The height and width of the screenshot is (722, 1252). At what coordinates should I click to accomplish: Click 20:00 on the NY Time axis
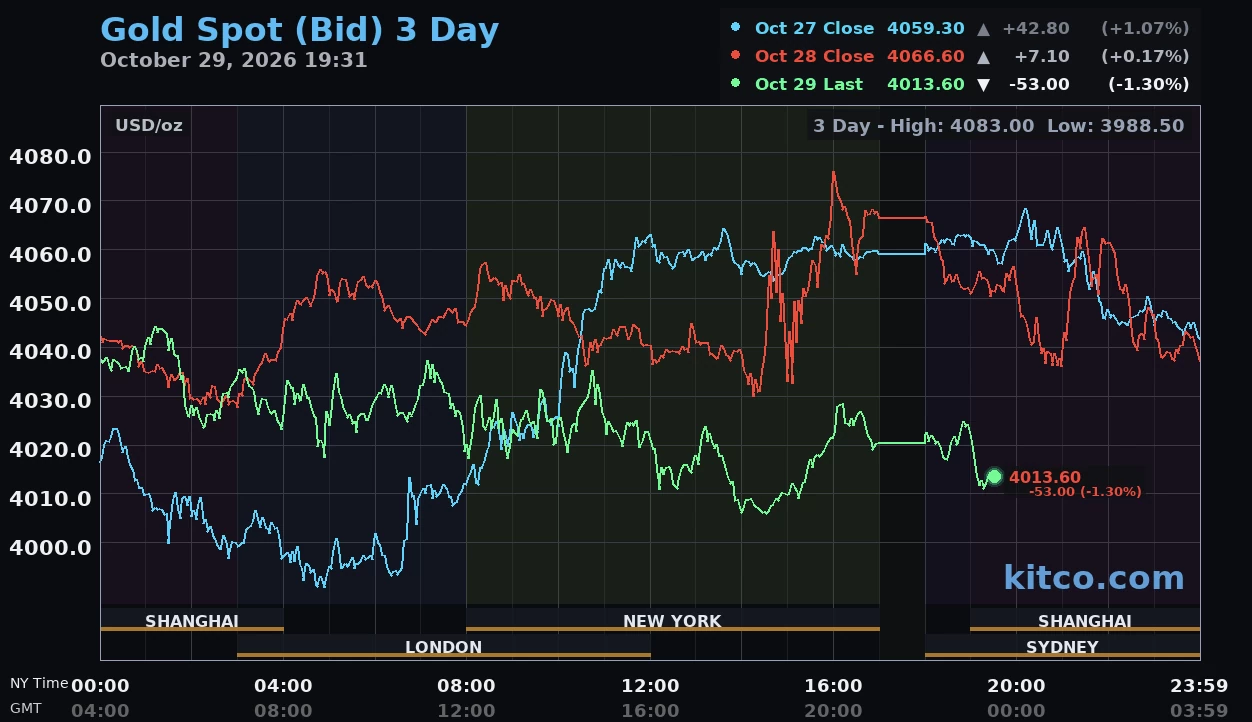(x=1016, y=686)
